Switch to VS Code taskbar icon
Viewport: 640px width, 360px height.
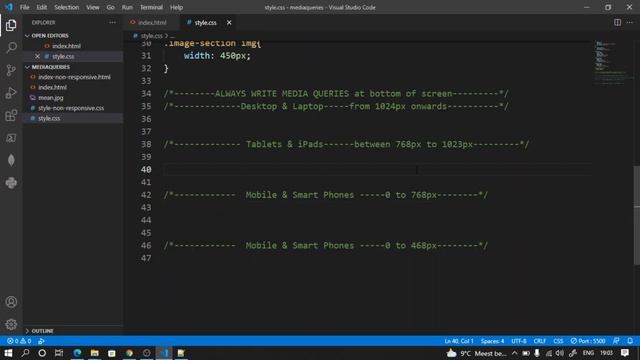tap(164, 353)
